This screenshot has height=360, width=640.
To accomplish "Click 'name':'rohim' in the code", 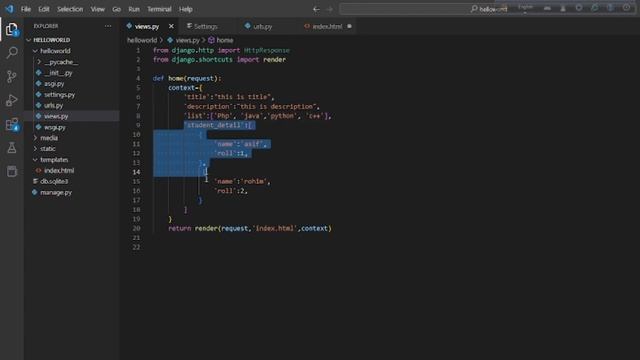I will (242, 181).
